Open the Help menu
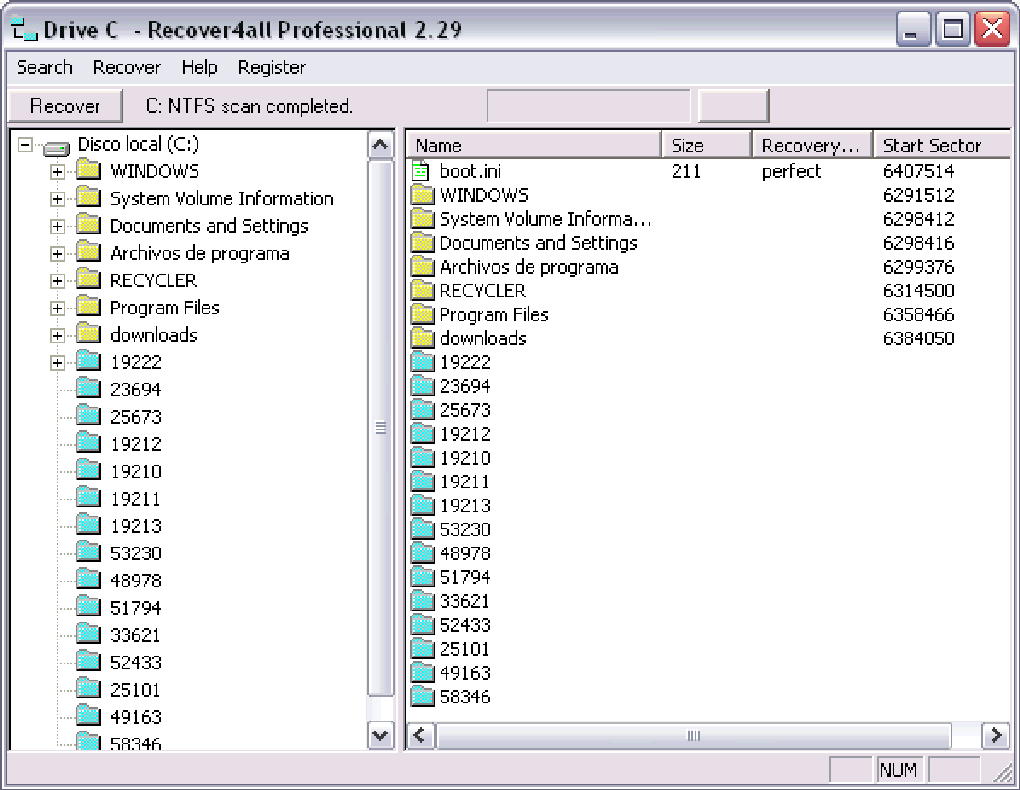This screenshot has height=790, width=1020. [x=199, y=67]
